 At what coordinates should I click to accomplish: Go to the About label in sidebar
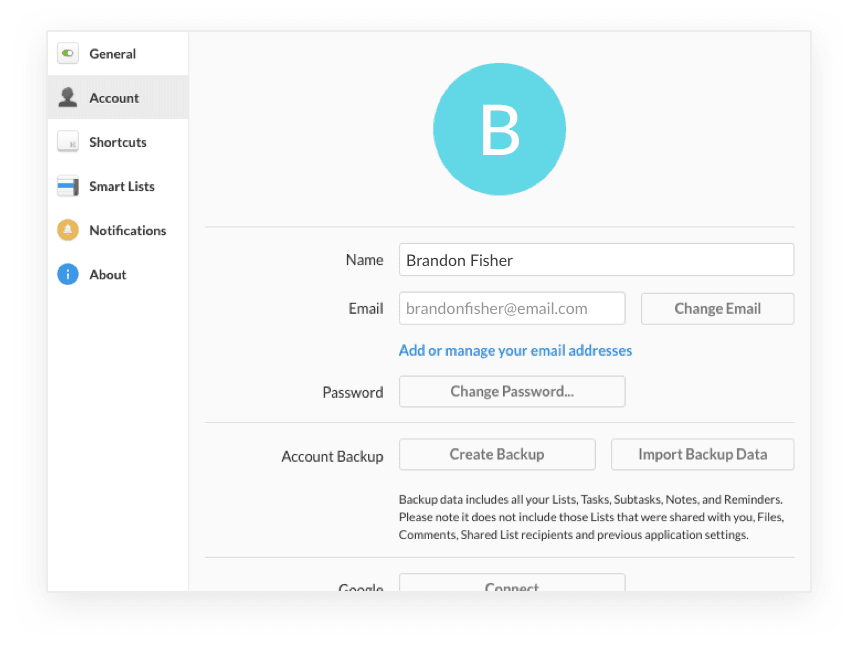tap(108, 275)
